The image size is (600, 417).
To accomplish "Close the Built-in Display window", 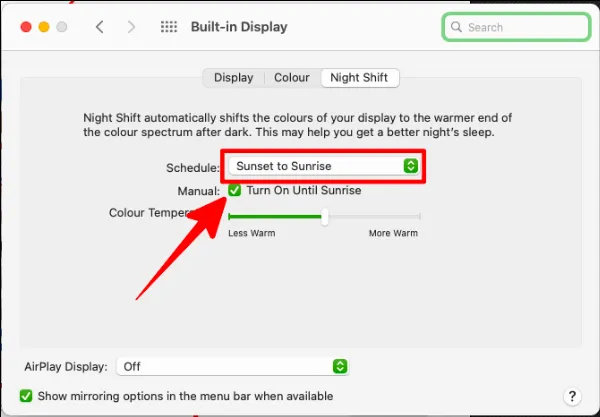I will point(23,27).
